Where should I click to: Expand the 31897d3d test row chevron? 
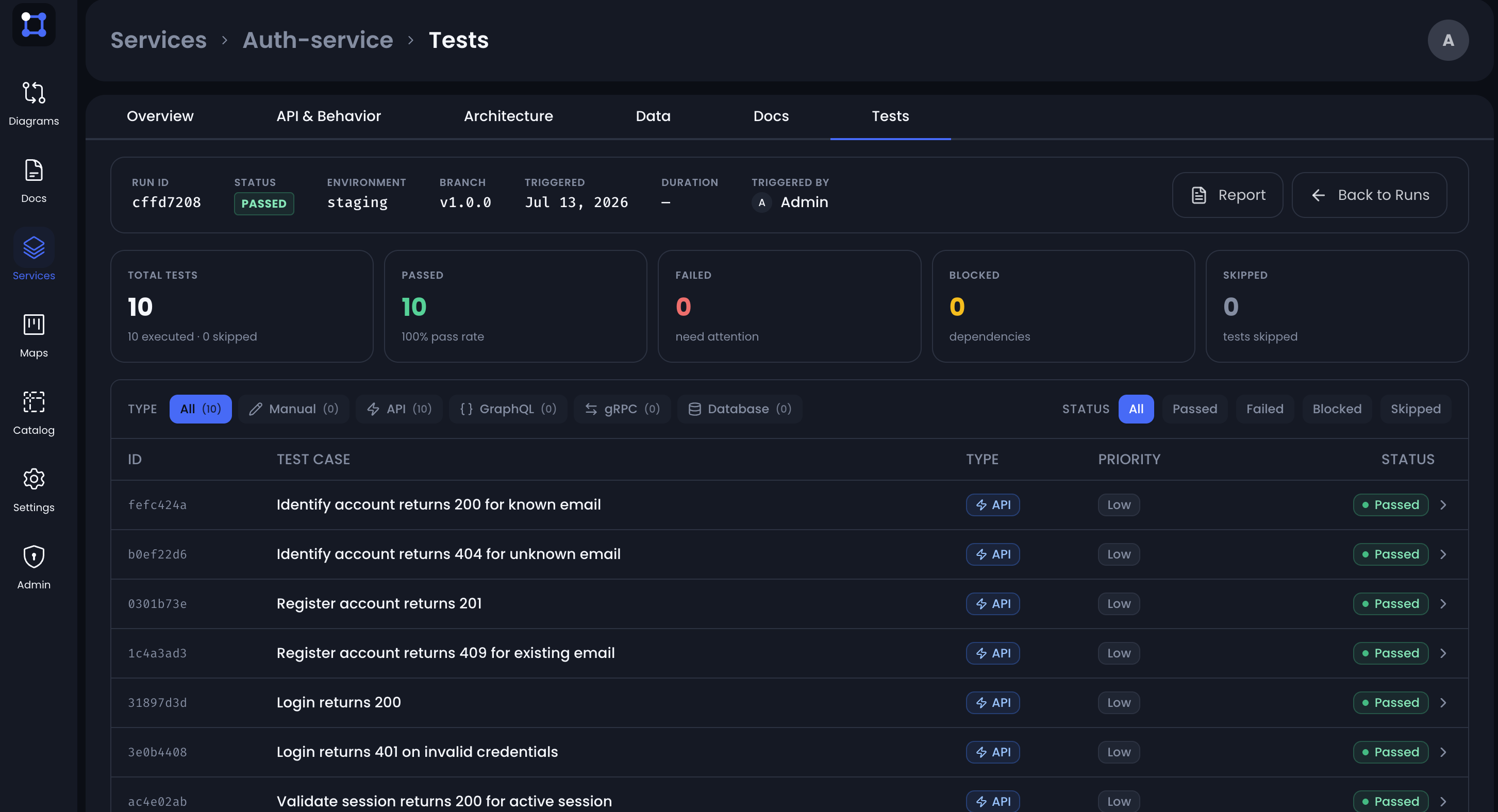point(1443,703)
